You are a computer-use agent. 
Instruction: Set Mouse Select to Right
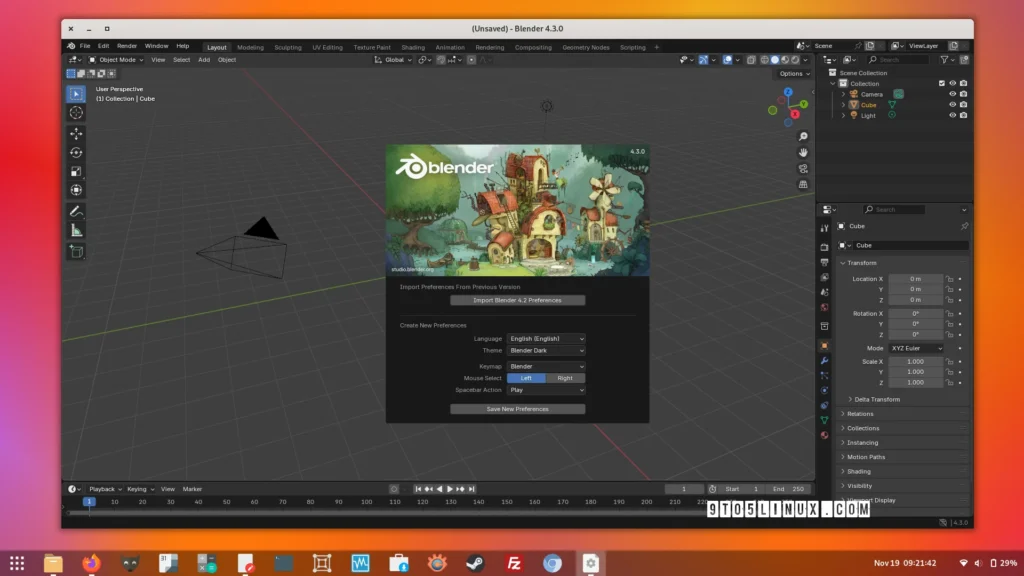pyautogui.click(x=565, y=378)
